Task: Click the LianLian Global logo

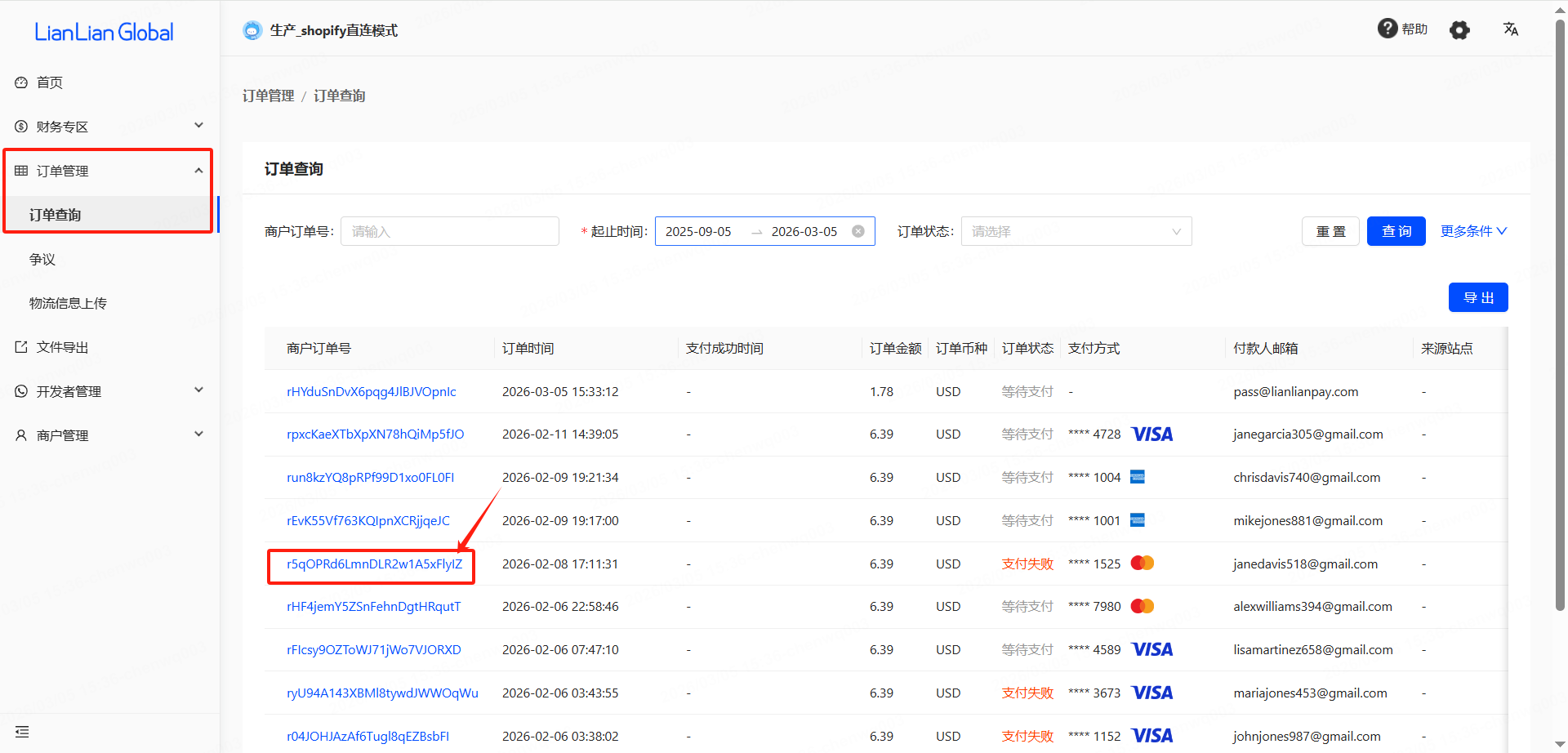Action: pyautogui.click(x=104, y=33)
